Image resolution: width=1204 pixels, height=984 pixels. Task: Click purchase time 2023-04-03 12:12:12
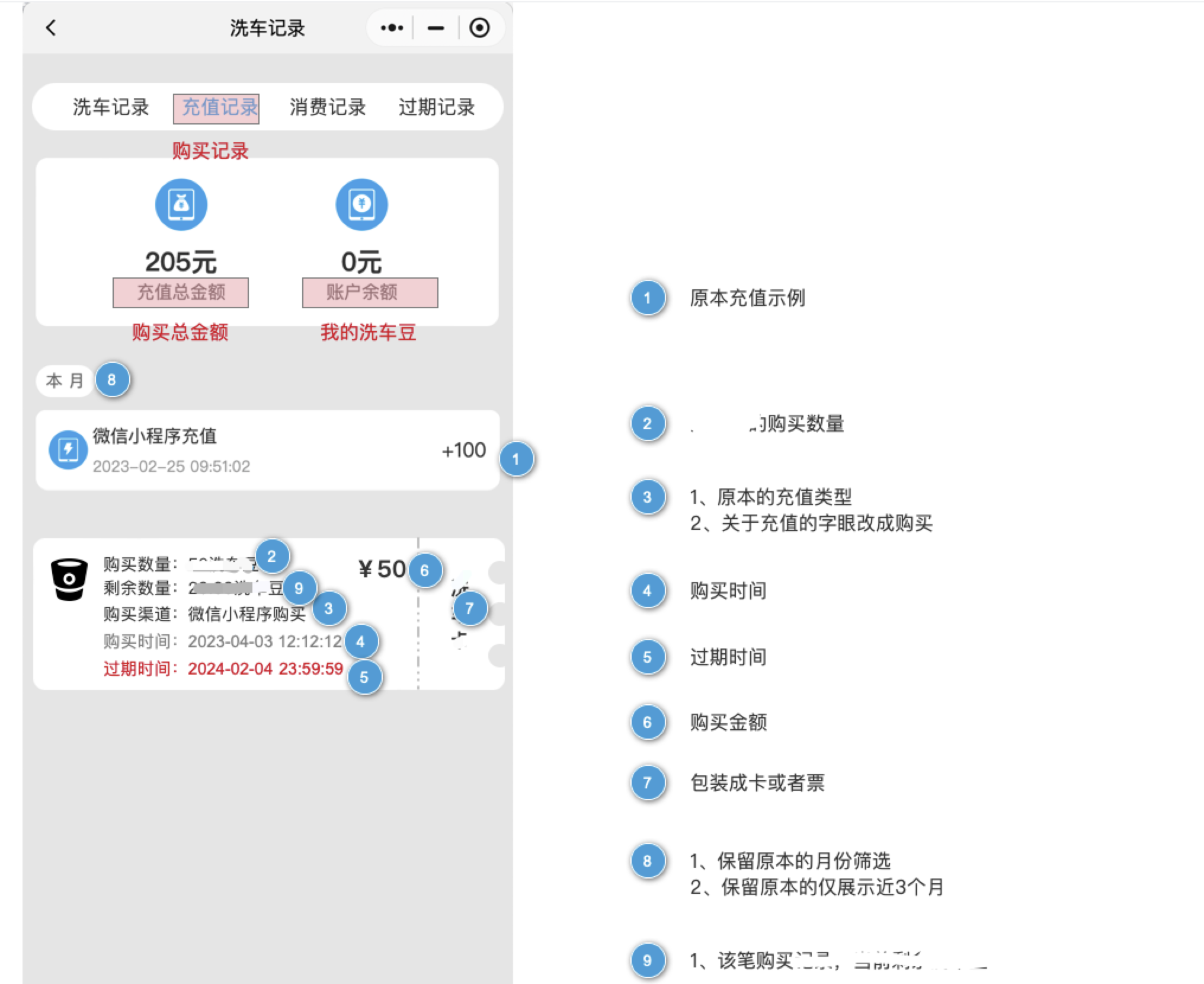pyautogui.click(x=265, y=641)
